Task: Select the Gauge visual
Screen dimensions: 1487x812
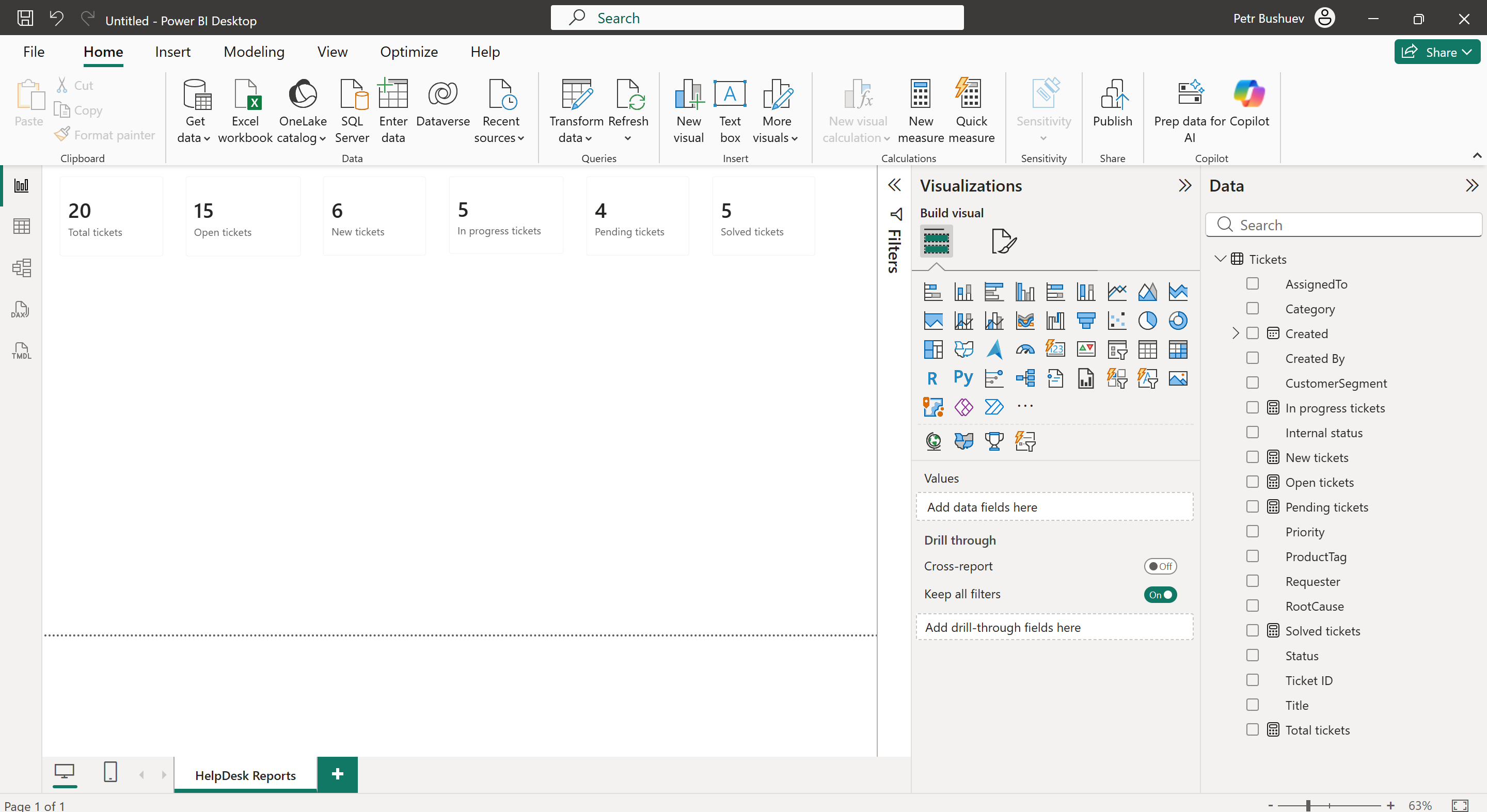Action: [x=1025, y=349]
